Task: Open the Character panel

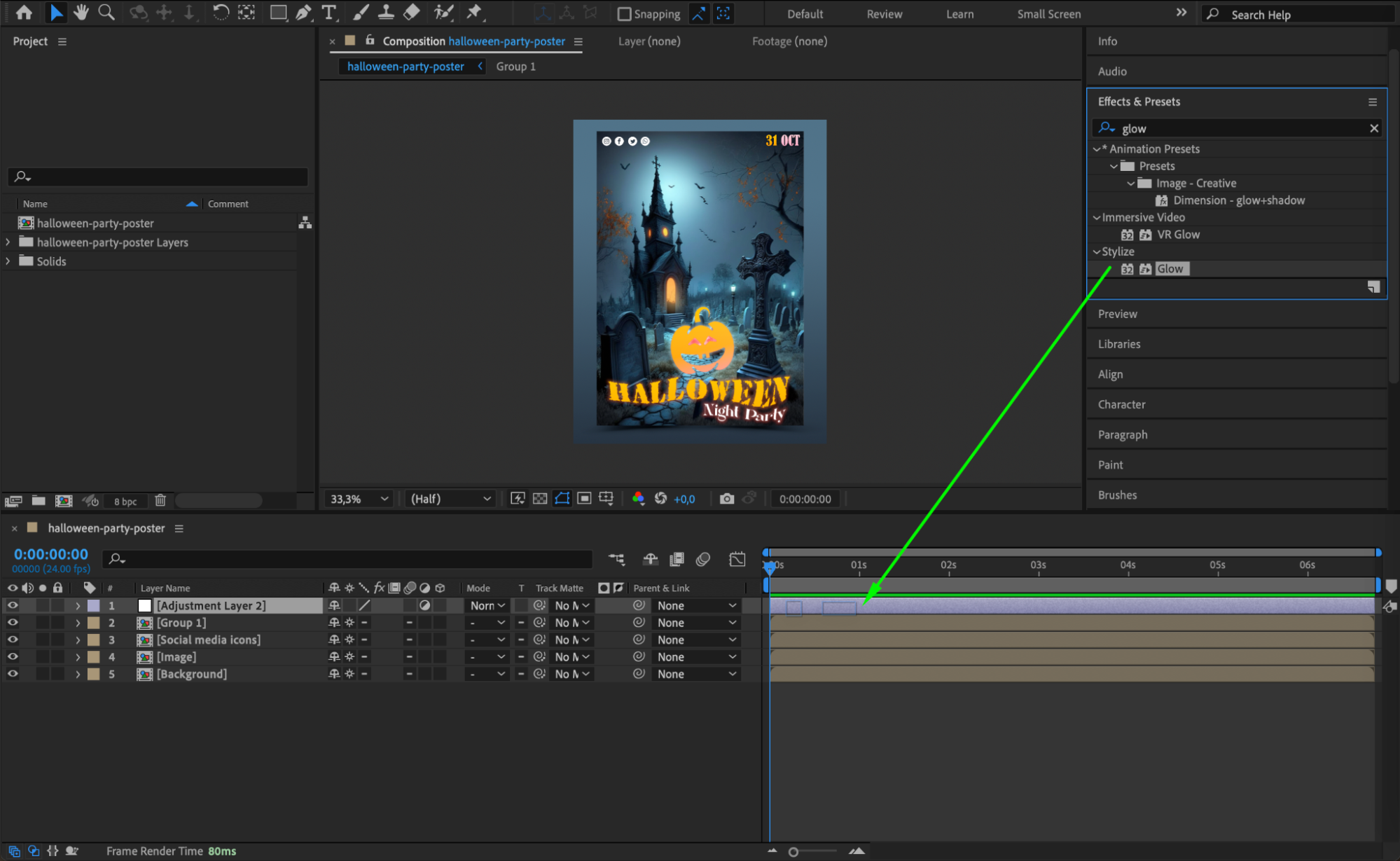Action: (1121, 404)
